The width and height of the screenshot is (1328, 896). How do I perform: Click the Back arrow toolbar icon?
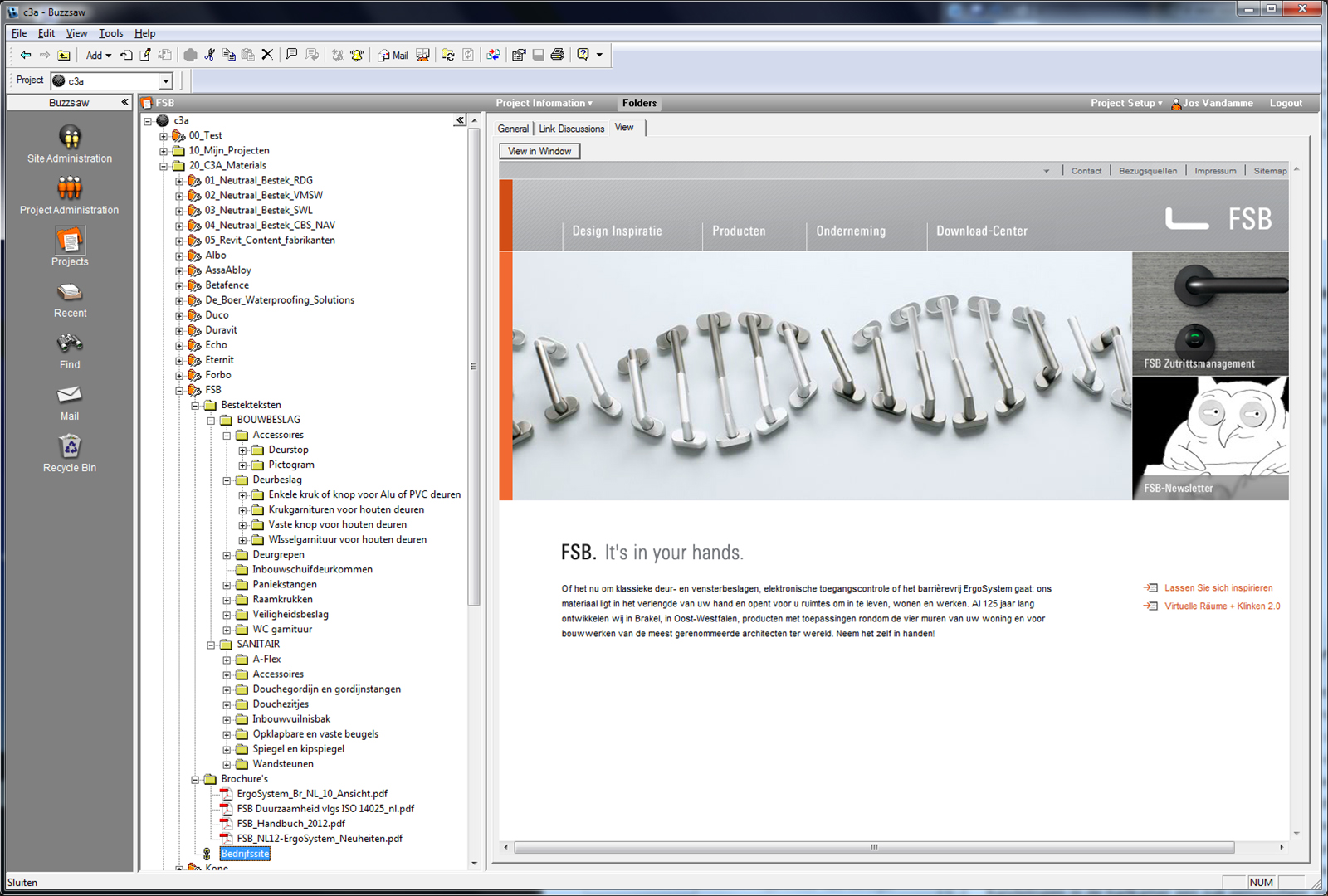26,56
